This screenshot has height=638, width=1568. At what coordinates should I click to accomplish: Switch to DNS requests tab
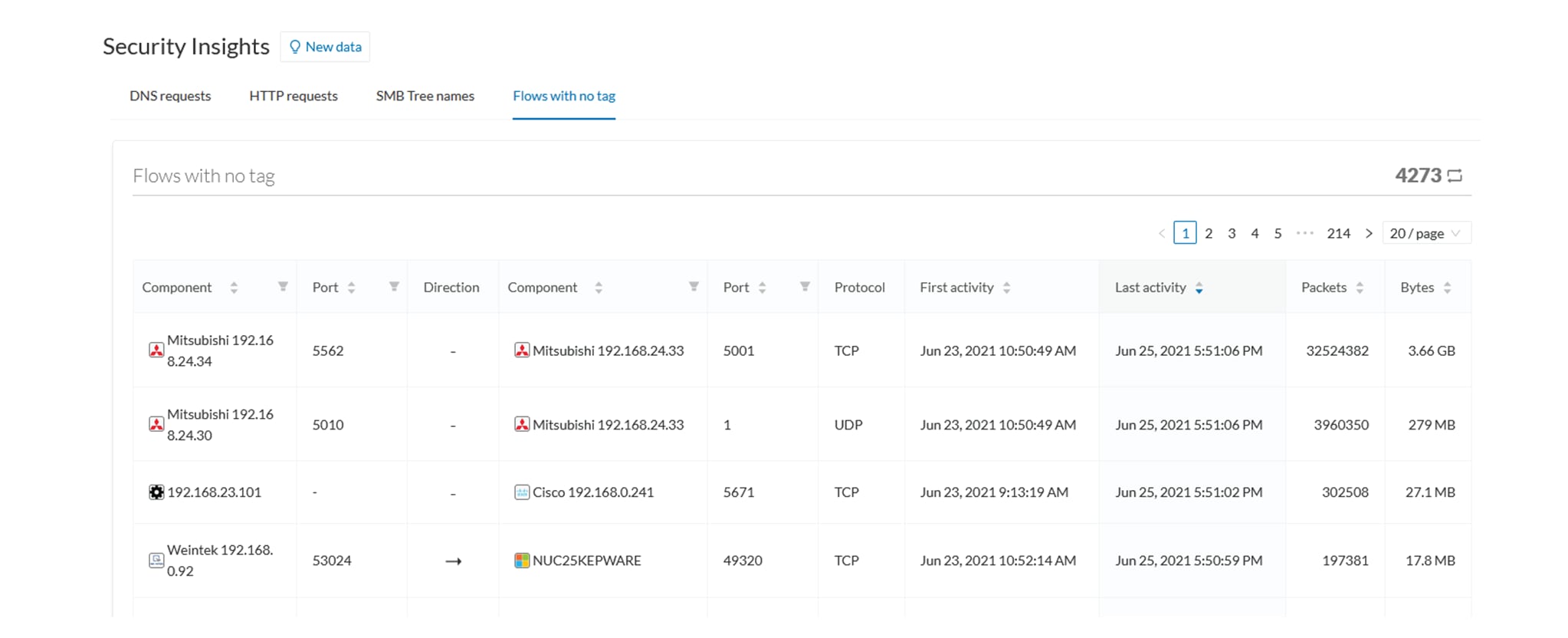pyautogui.click(x=170, y=96)
